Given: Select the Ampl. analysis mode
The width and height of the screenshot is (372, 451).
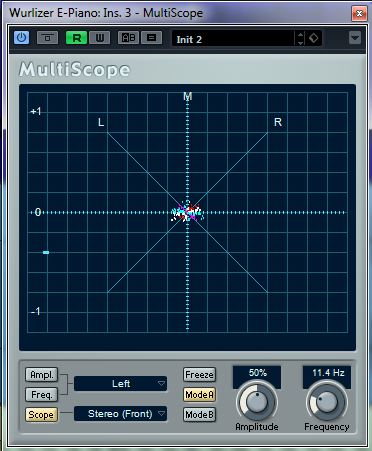Looking at the screenshot, I should click(x=42, y=375).
